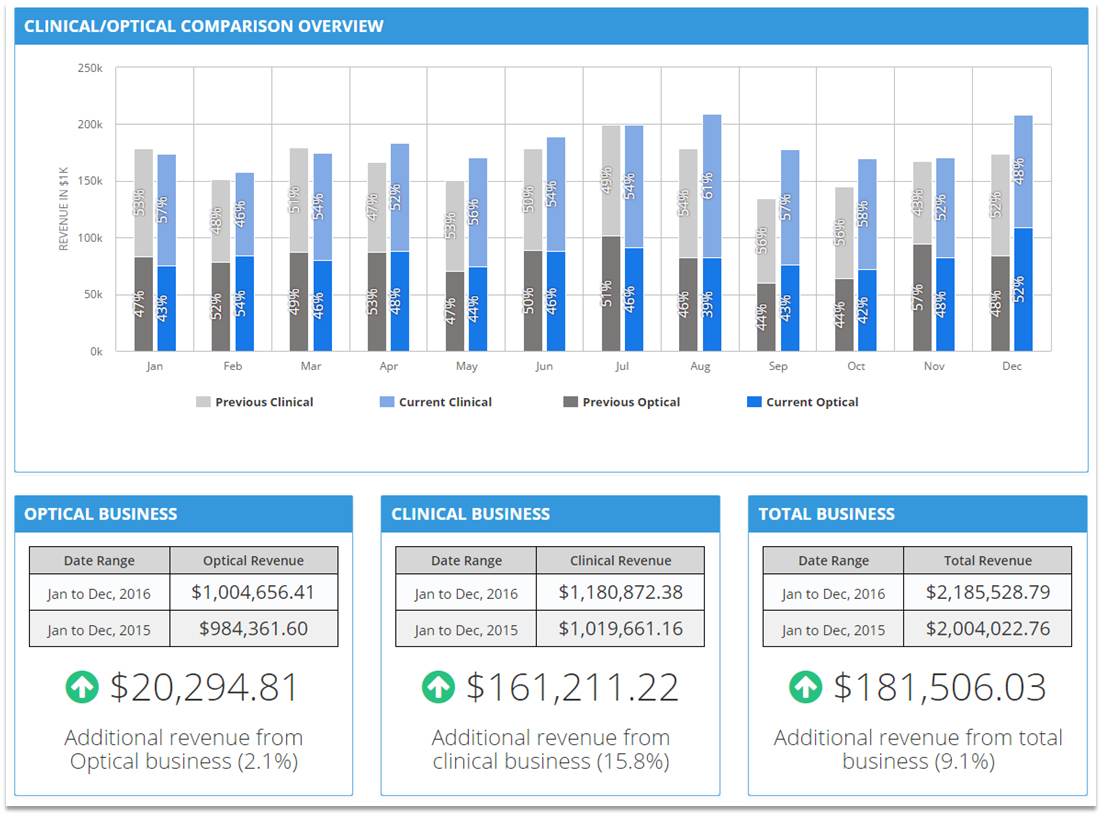Click the dark blue Current Optical legend swatch
The height and width of the screenshot is (816, 1102).
coord(755,402)
